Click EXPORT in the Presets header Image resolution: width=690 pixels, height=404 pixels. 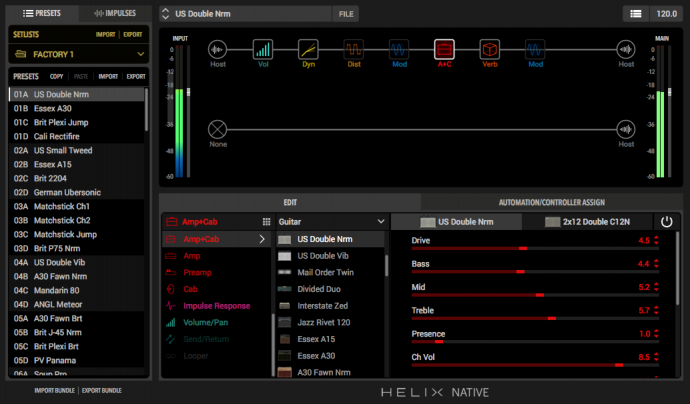(136, 76)
